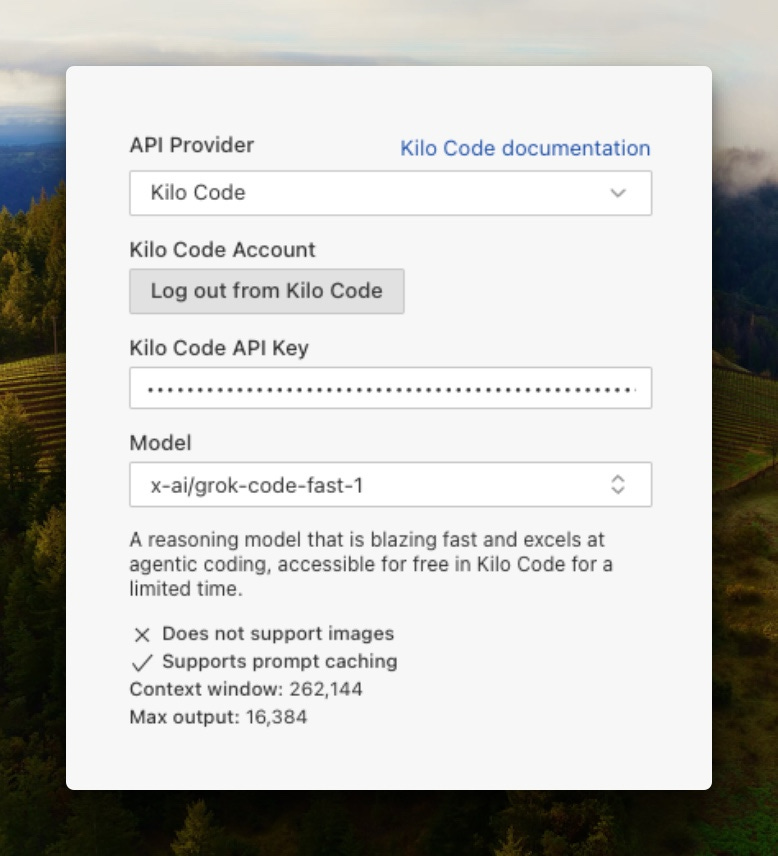Click the "Does not support images" text
This screenshot has height=856, width=778.
tap(278, 634)
